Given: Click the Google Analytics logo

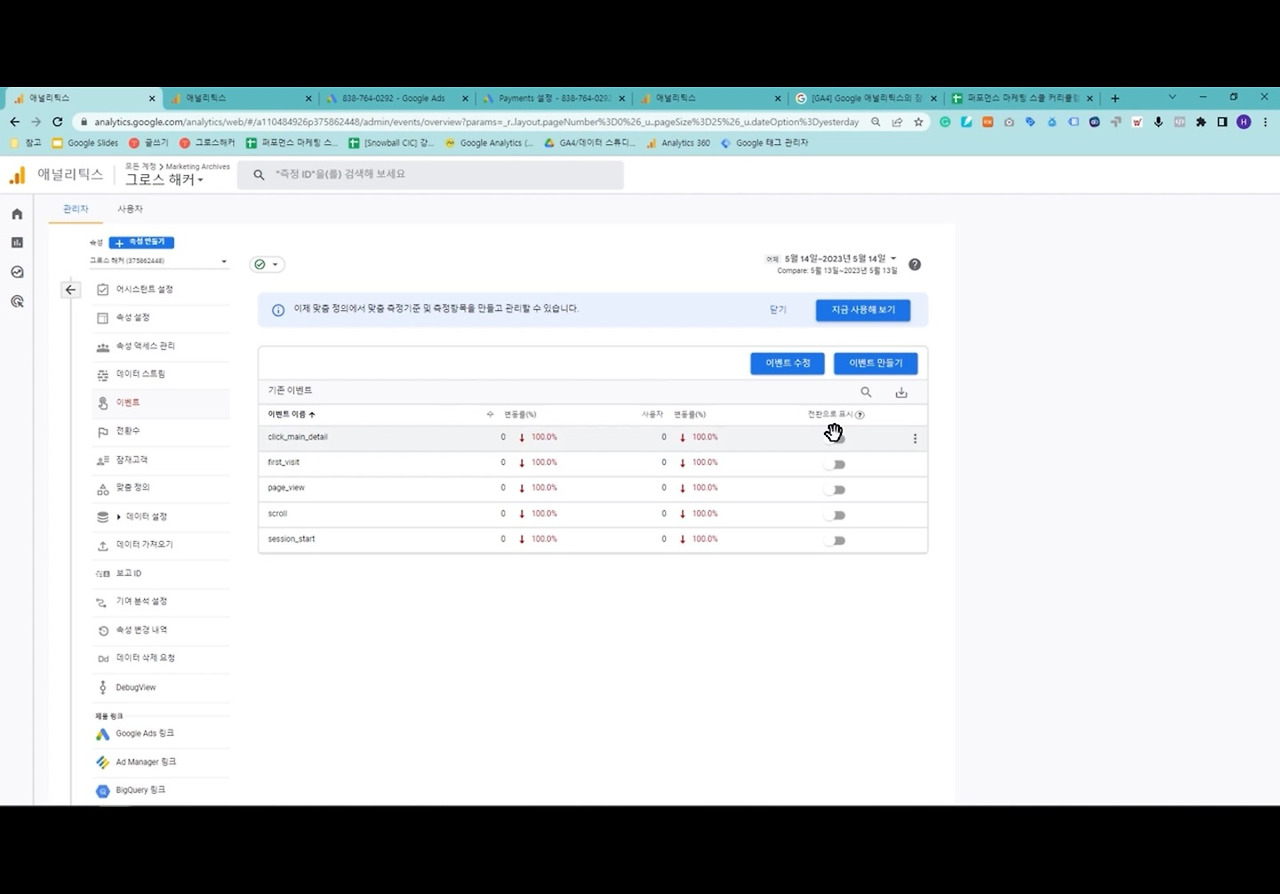Looking at the screenshot, I should coord(17,176).
